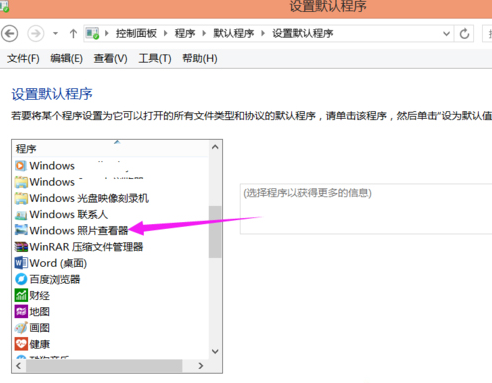Viewport: 492px width, 383px height.
Task: Select the 设置默认程序 breadcrumb
Action: (x=303, y=33)
